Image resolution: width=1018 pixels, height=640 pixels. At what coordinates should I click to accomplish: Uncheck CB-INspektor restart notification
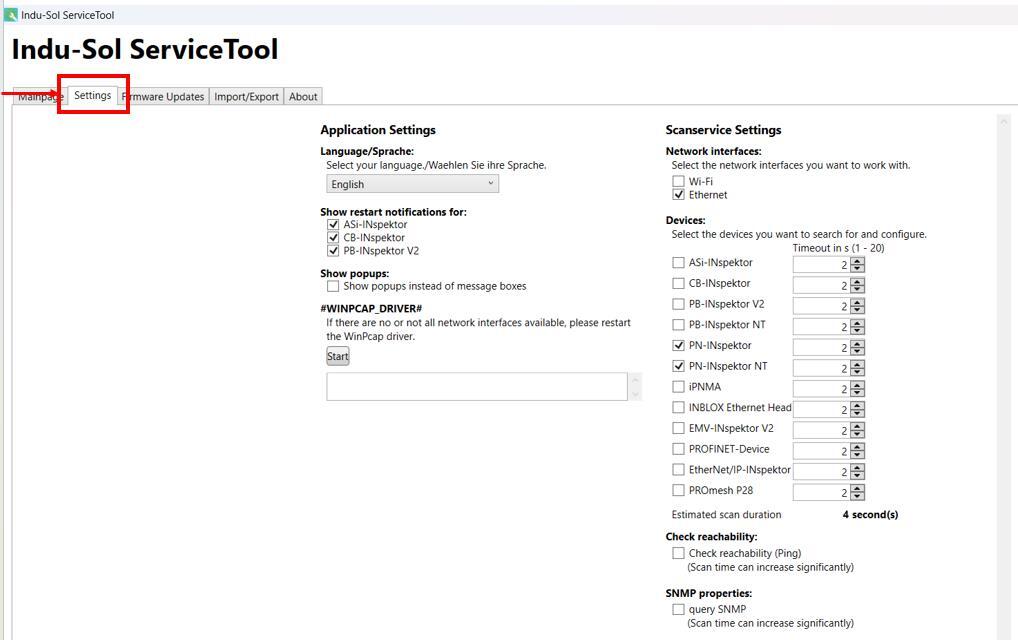[333, 238]
